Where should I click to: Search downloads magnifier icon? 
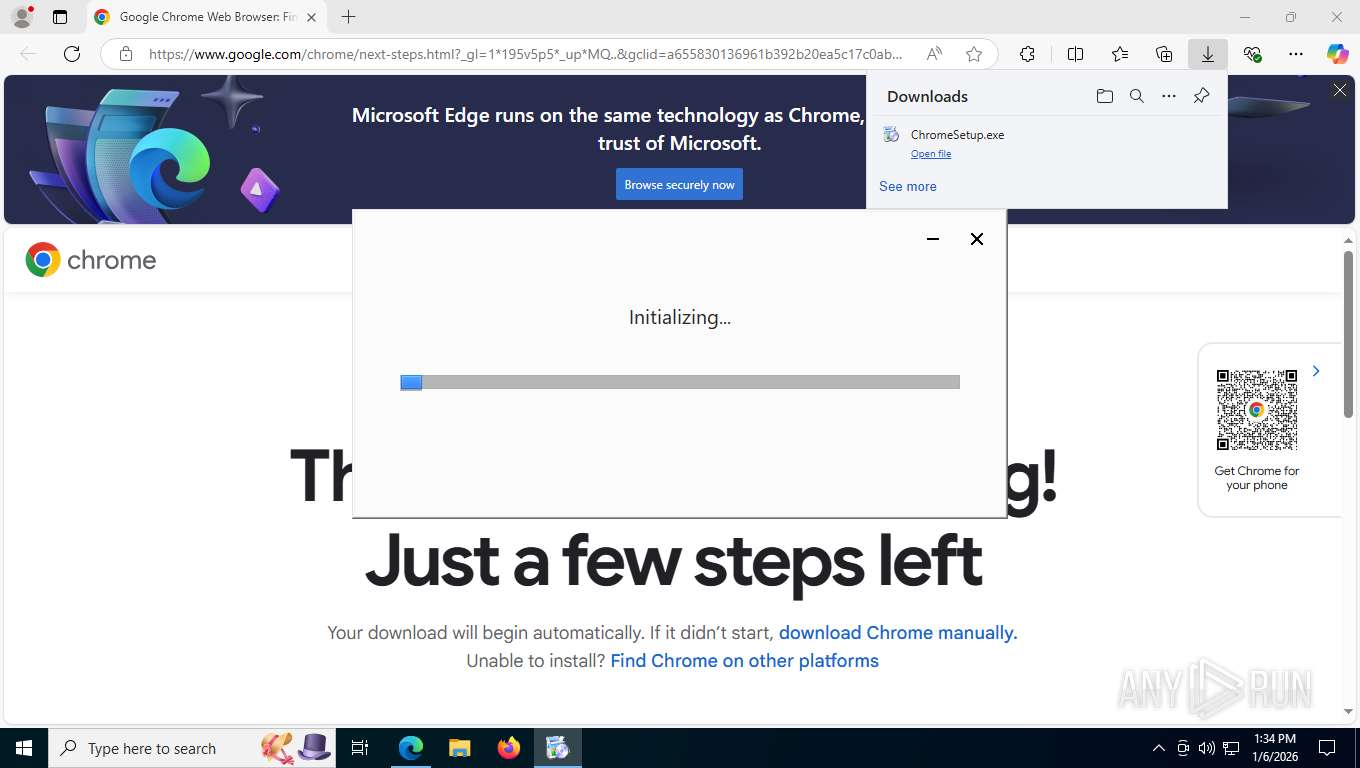point(1136,96)
